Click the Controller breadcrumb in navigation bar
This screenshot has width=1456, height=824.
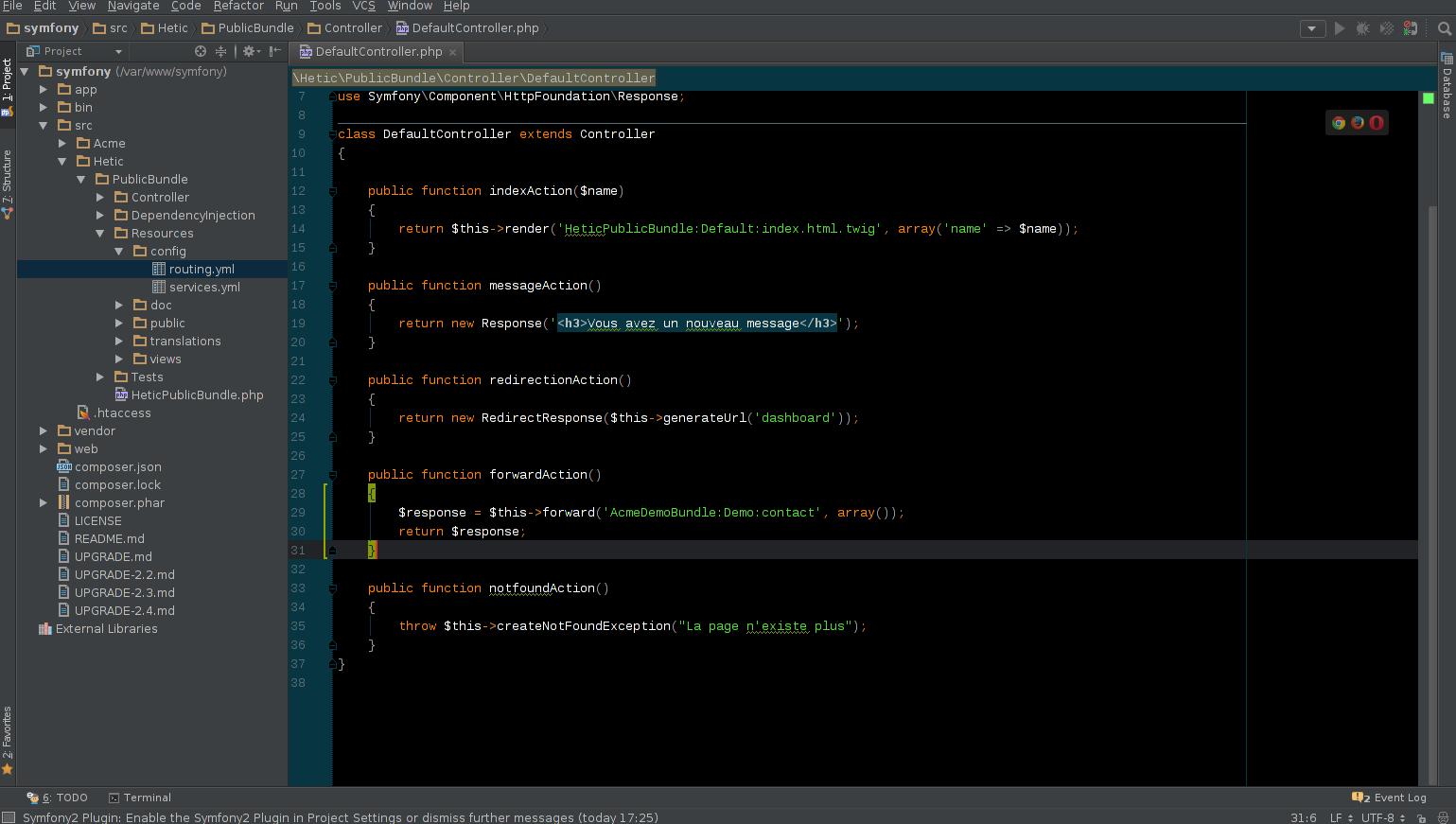(x=345, y=28)
